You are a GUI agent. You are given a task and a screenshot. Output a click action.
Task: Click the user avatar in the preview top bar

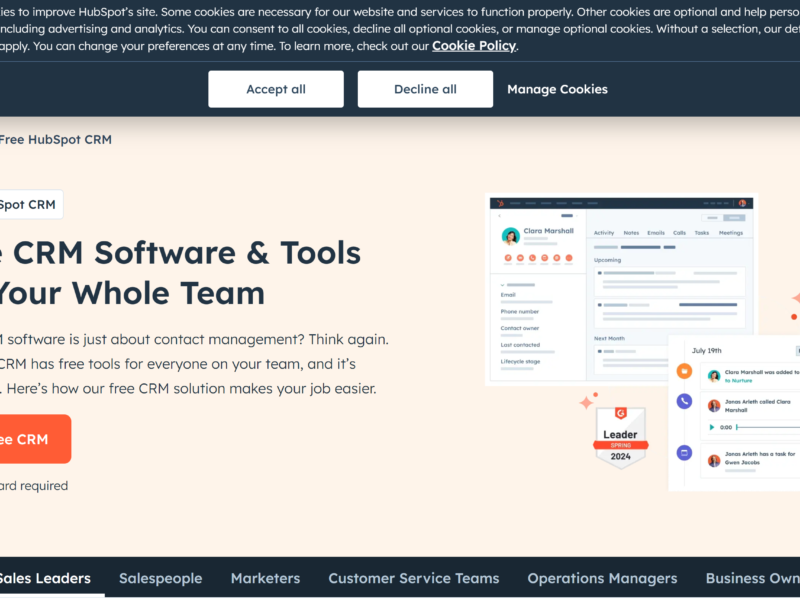(742, 203)
